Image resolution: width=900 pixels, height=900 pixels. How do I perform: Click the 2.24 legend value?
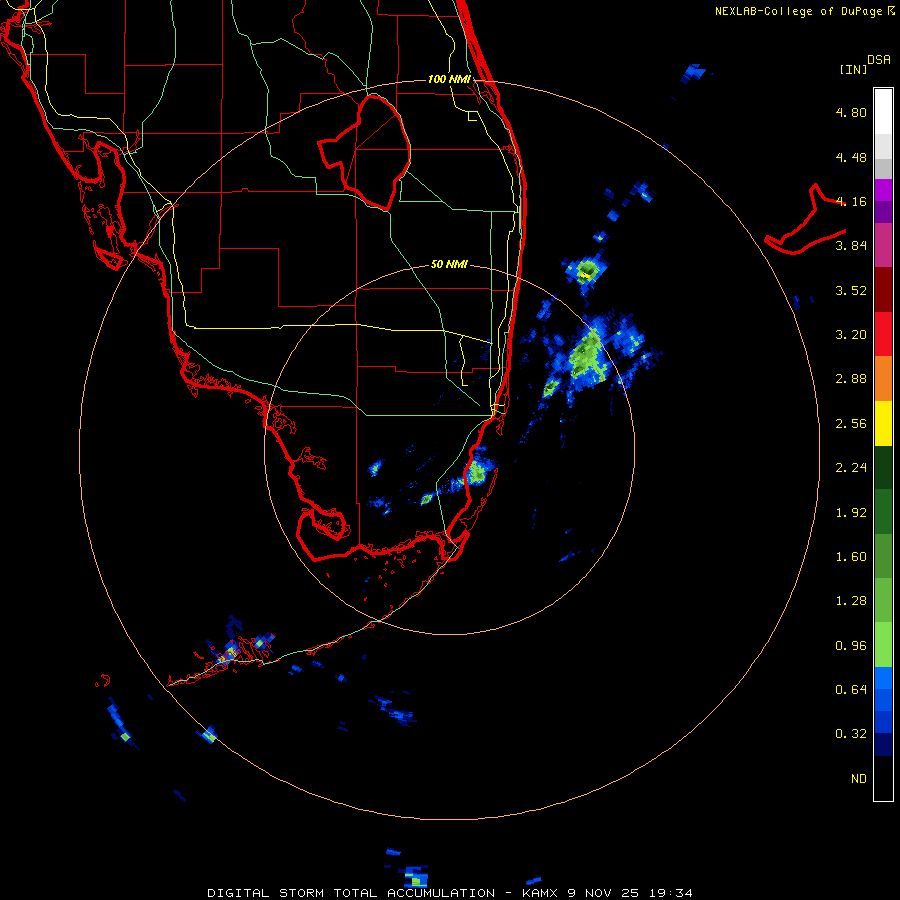[851, 468]
